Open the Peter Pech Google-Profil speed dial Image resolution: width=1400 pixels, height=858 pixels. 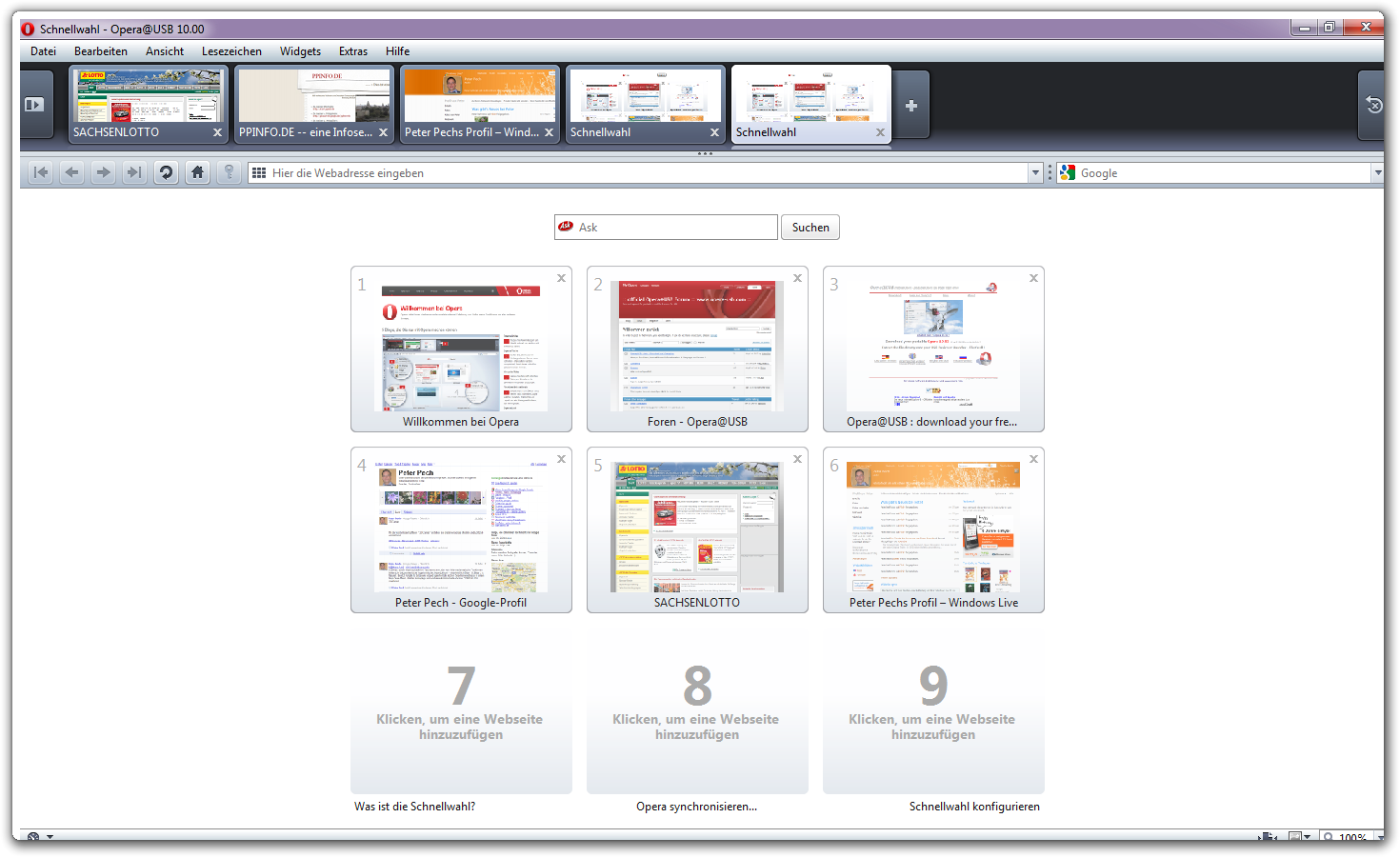click(x=461, y=529)
